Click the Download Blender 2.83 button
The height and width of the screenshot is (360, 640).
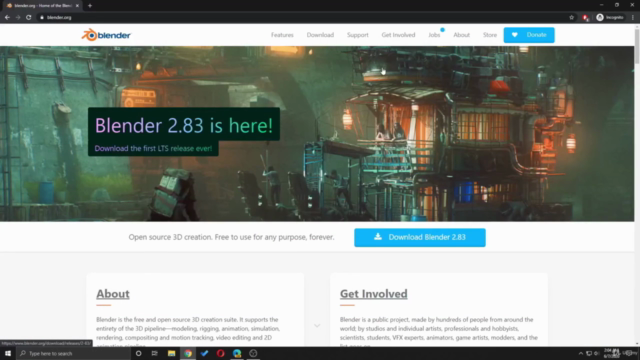[x=420, y=237]
